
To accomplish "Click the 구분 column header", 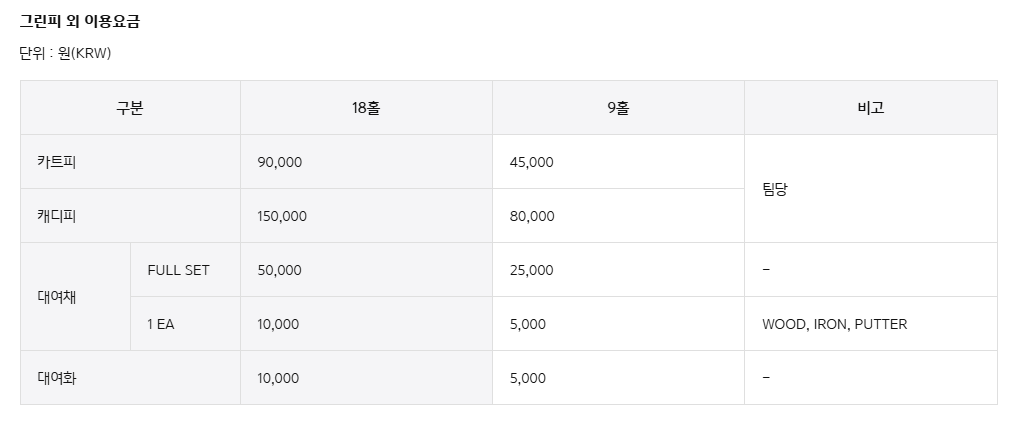I will tap(130, 108).
